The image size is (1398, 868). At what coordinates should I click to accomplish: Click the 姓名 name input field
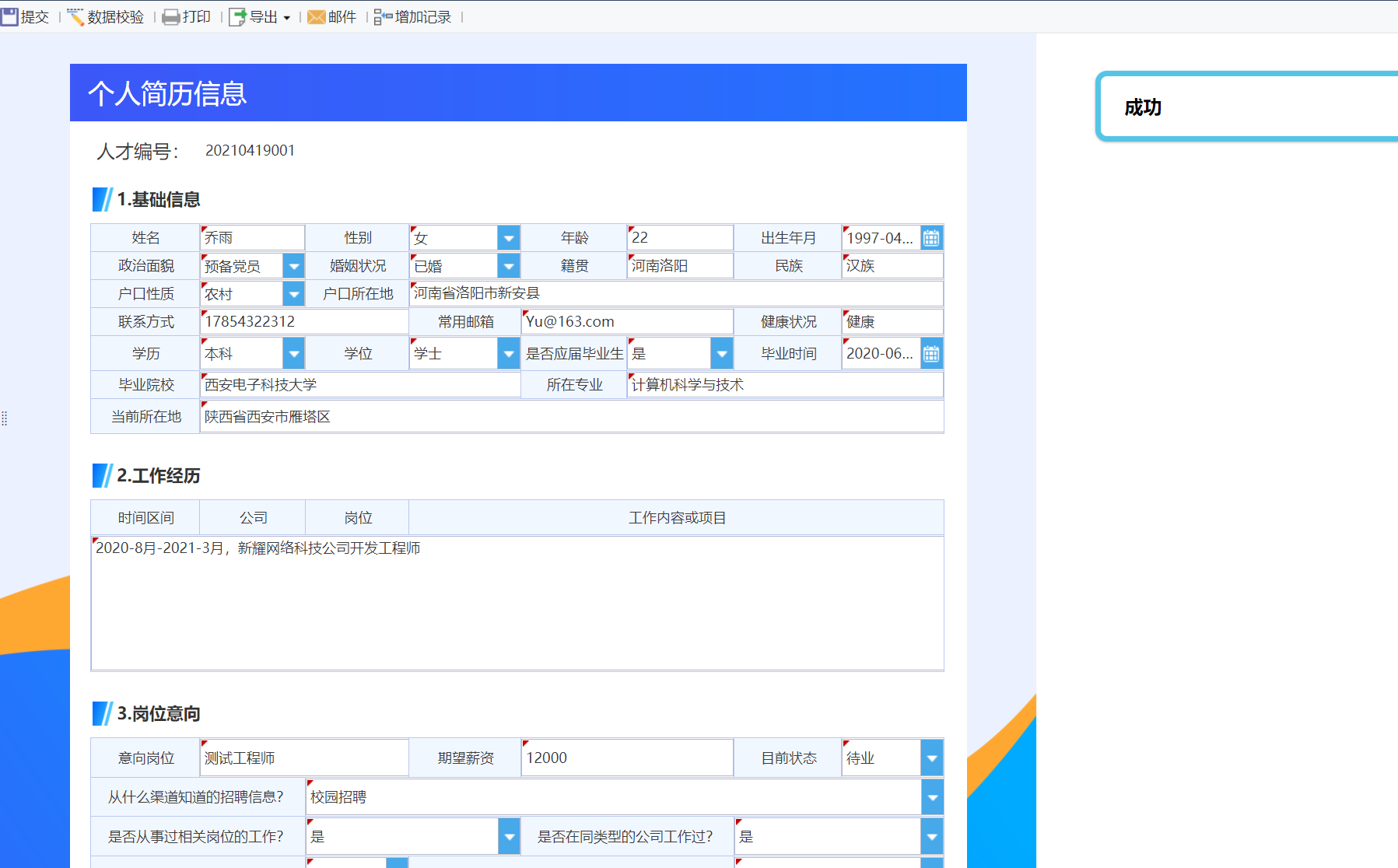[251, 238]
